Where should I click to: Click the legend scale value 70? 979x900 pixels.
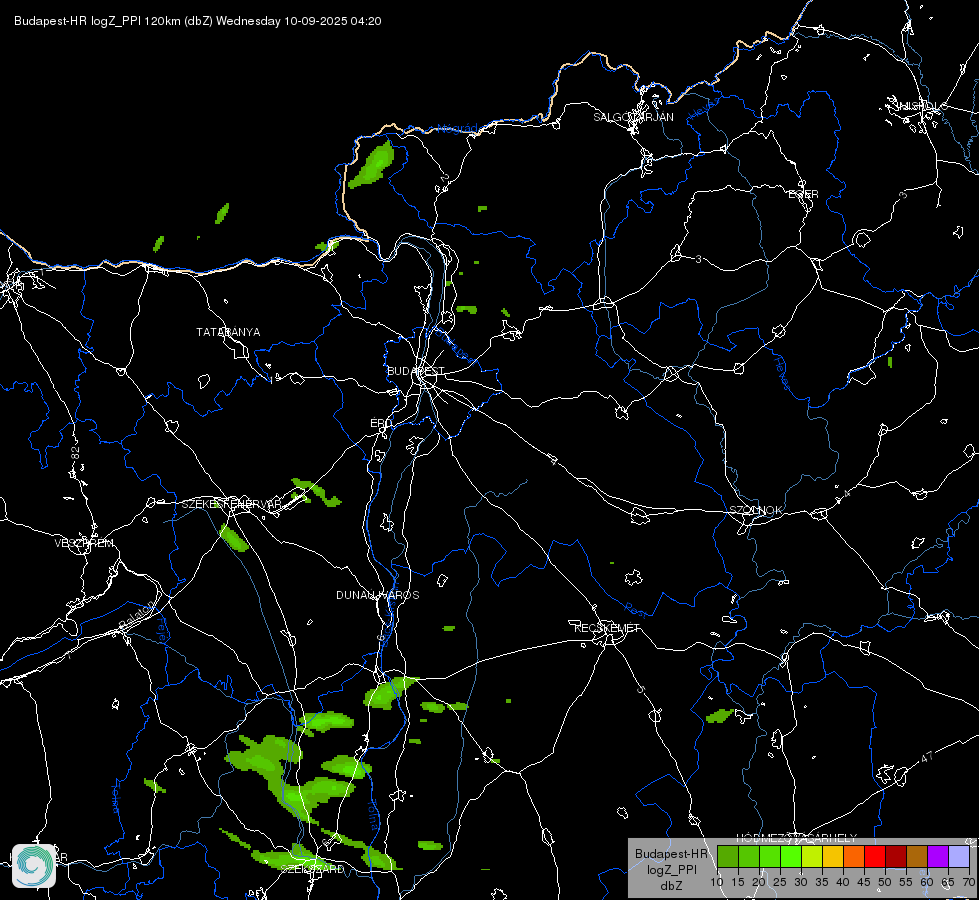pos(968,883)
